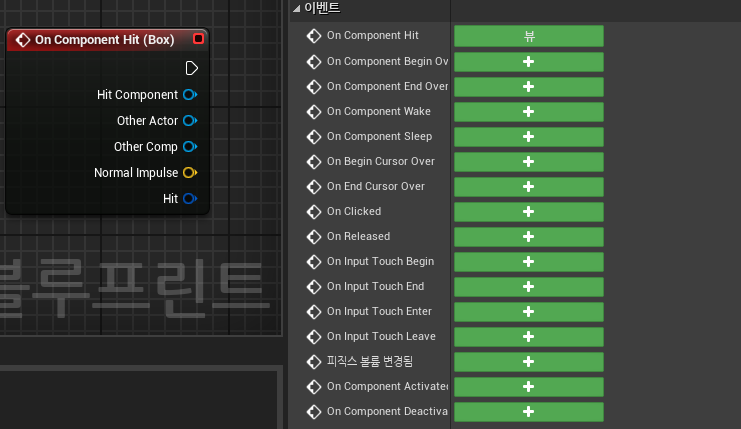
Task: Click the On Component Sleep icon
Action: [314, 137]
